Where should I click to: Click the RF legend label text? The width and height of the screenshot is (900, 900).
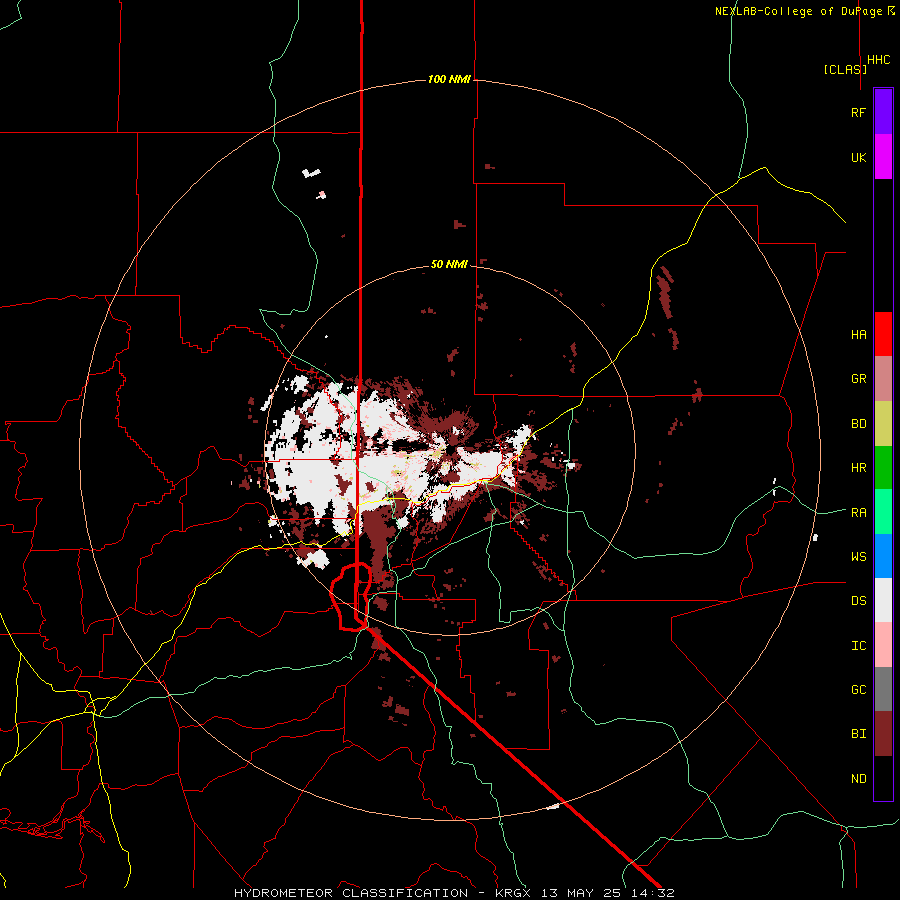coord(859,112)
